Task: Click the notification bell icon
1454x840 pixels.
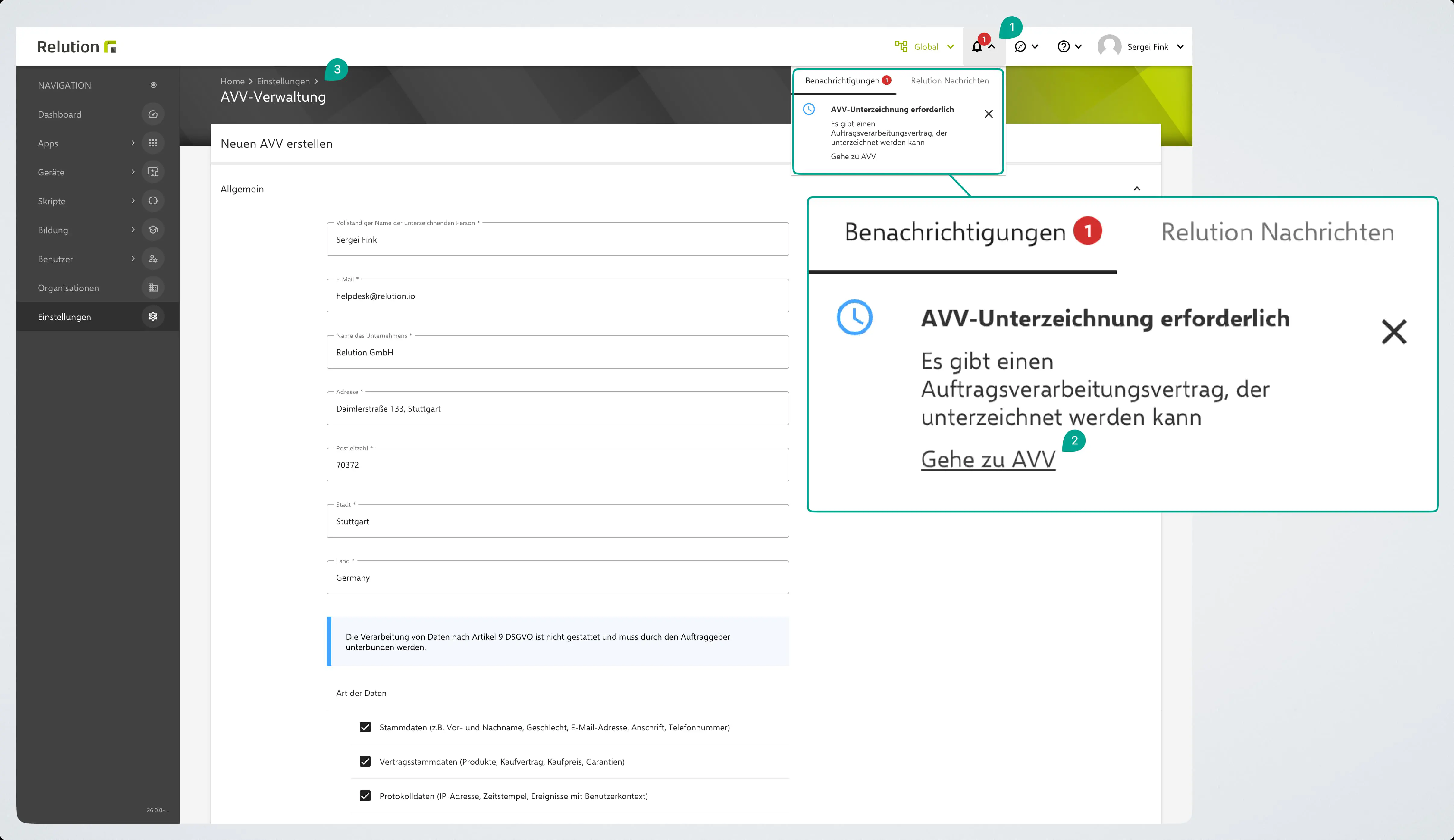Action: point(977,47)
